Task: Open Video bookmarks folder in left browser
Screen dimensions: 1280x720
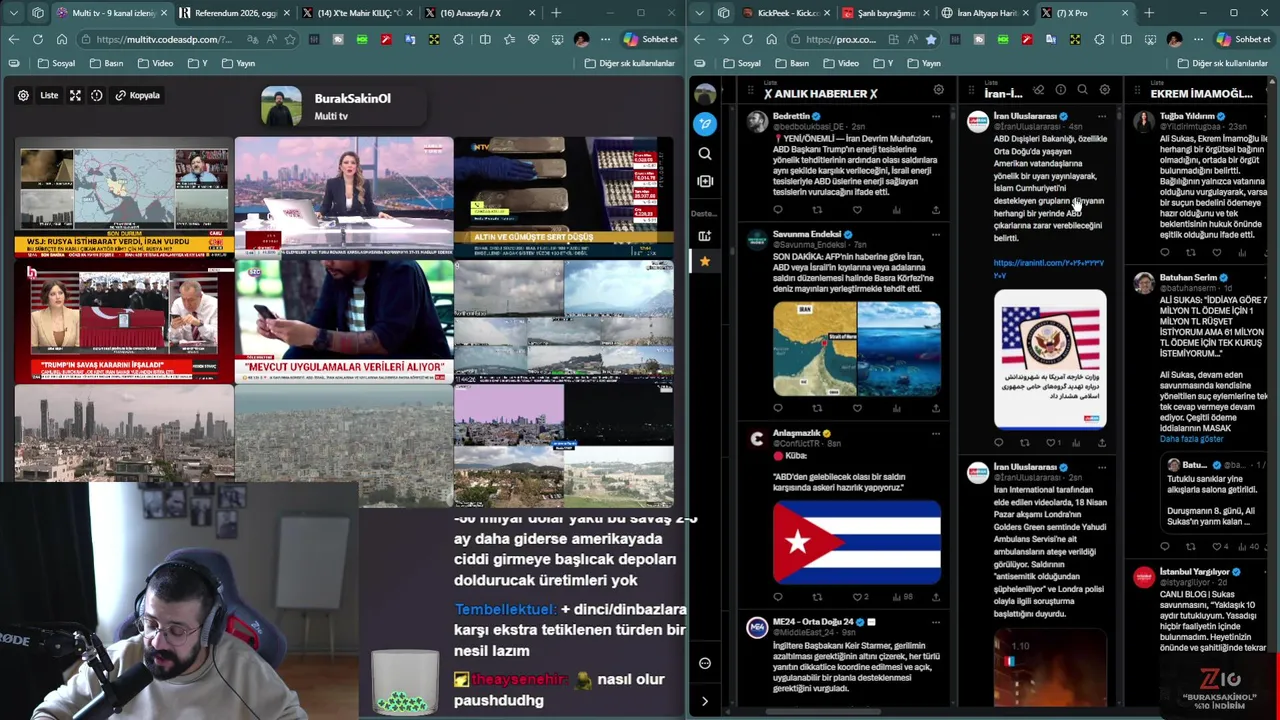Action: click(x=155, y=63)
